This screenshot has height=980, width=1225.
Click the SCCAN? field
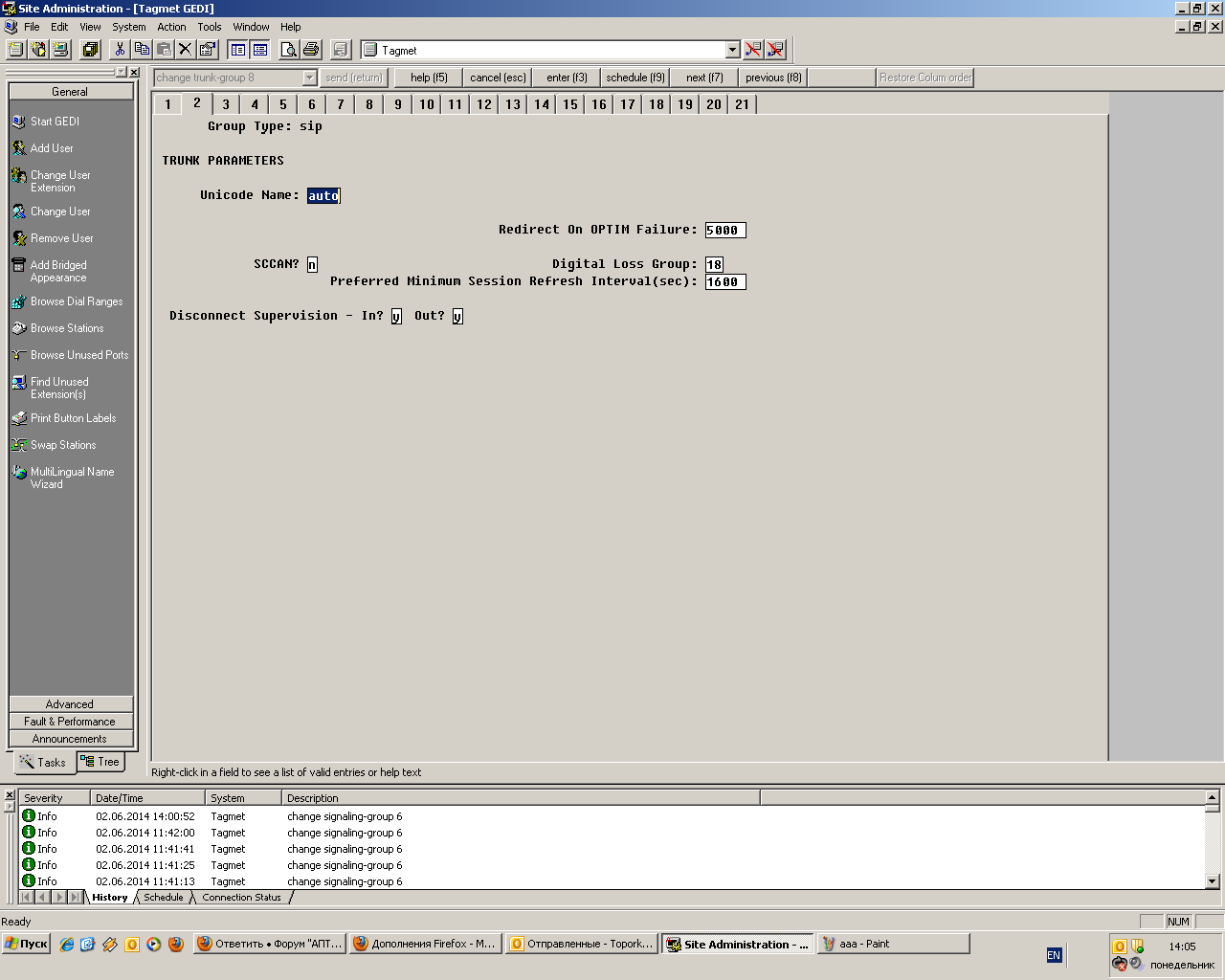312,265
